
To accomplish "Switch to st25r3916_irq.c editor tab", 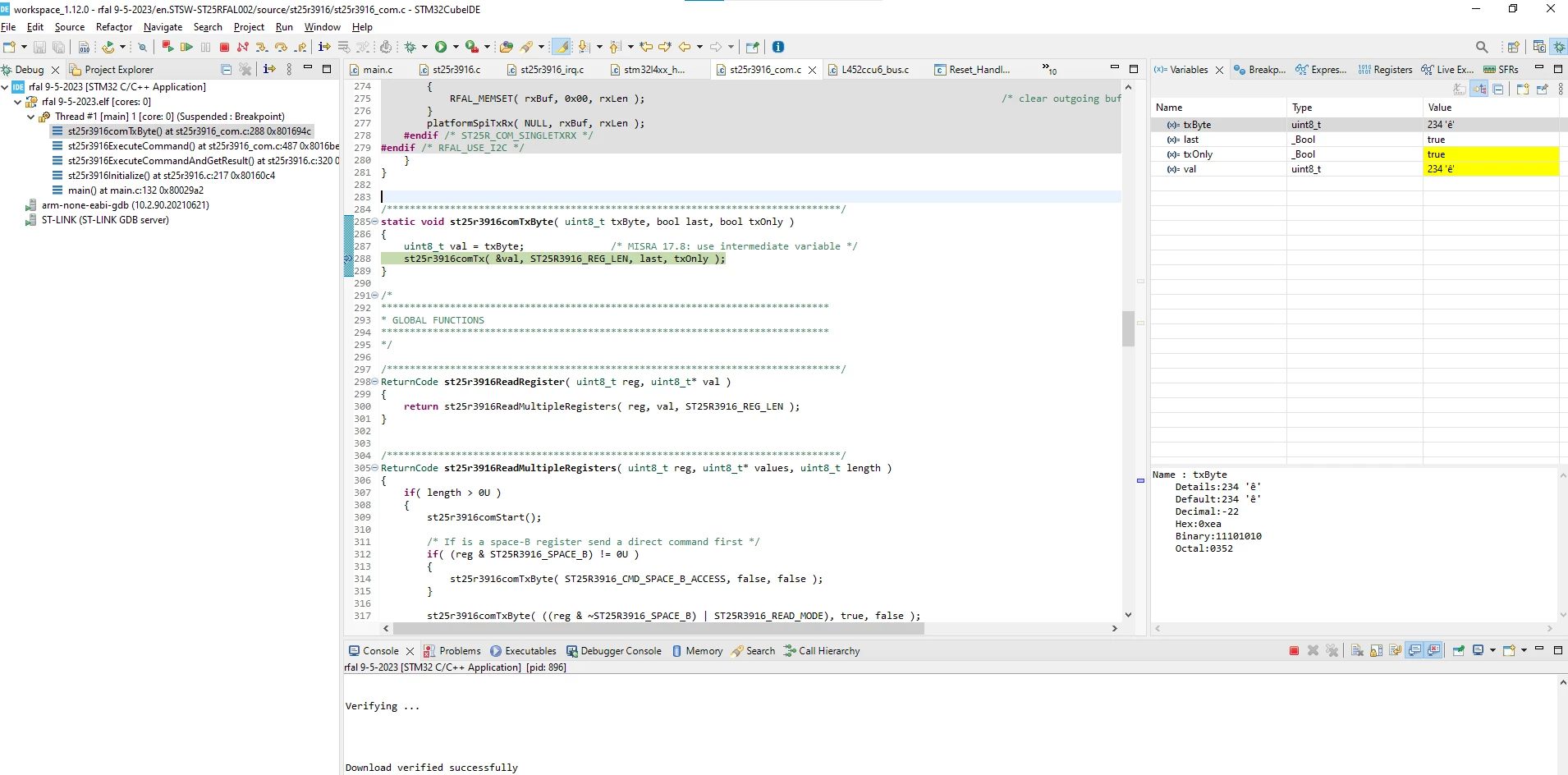I will [x=545, y=70].
